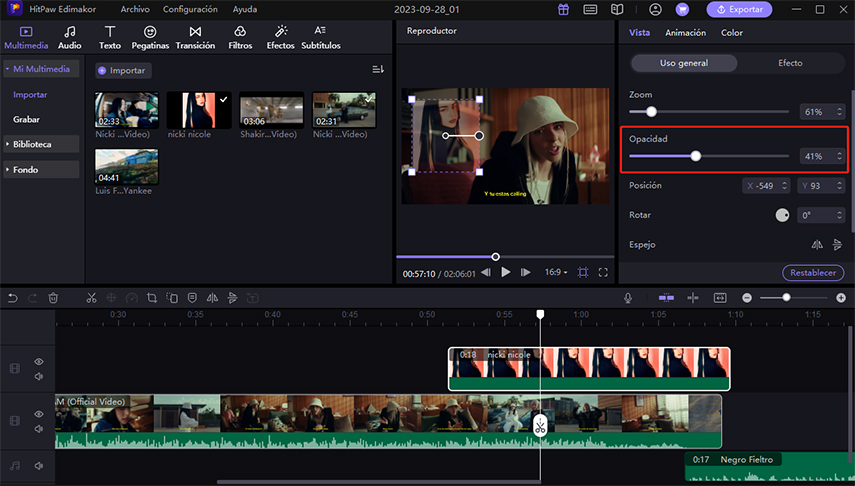
Task: Open the user account icon
Action: (x=655, y=9)
